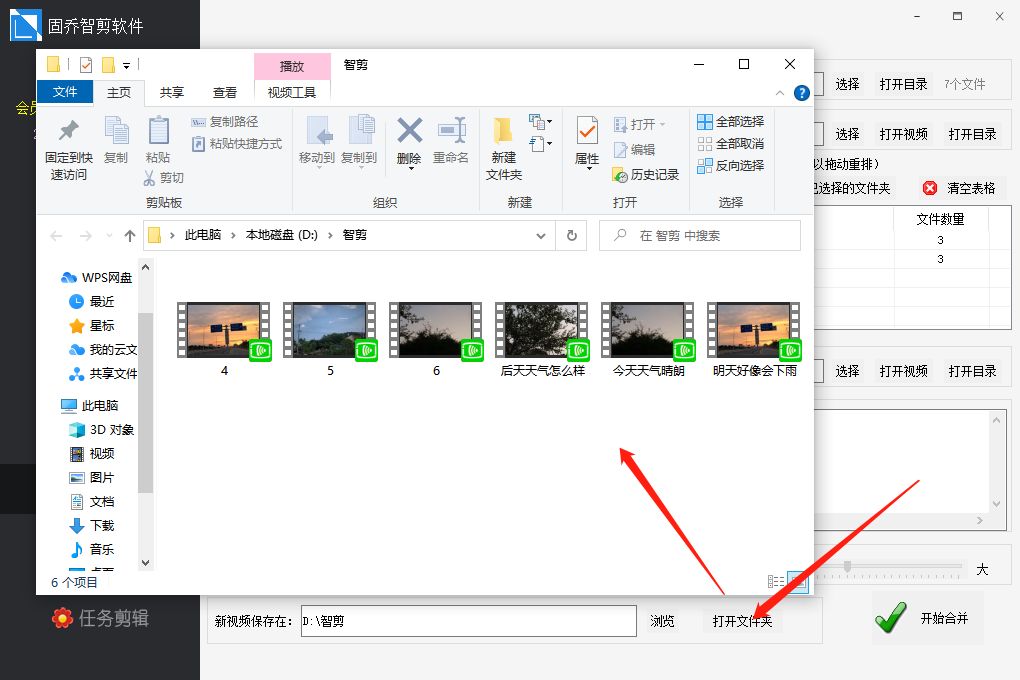The width and height of the screenshot is (1020, 680).
Task: Select 此电脑 in navigation pane
Action: coord(90,405)
